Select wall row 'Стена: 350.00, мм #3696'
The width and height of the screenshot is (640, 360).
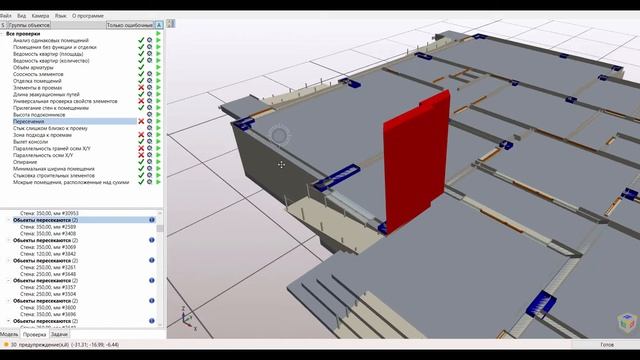[48, 314]
